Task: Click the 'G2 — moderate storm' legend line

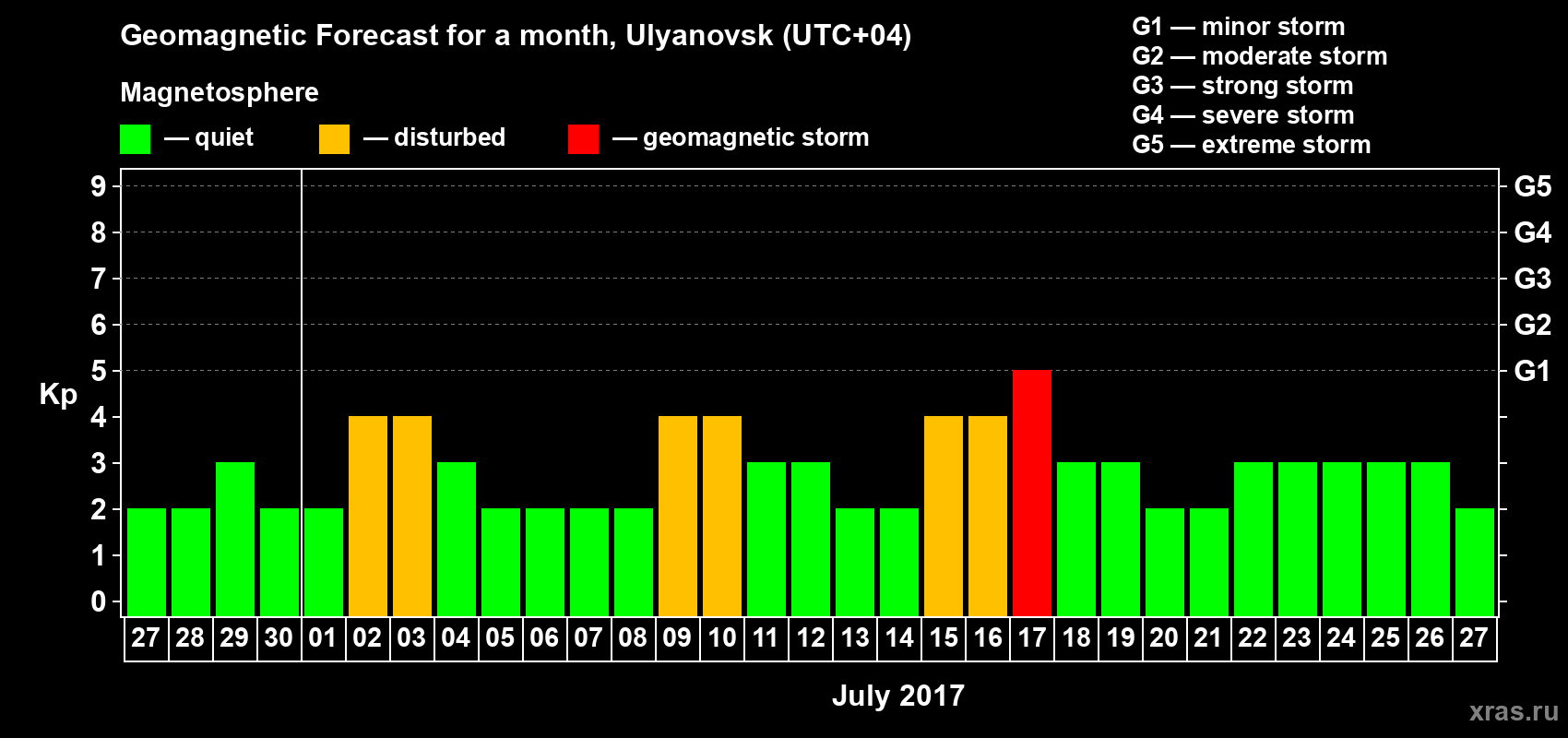Action: (x=1260, y=56)
